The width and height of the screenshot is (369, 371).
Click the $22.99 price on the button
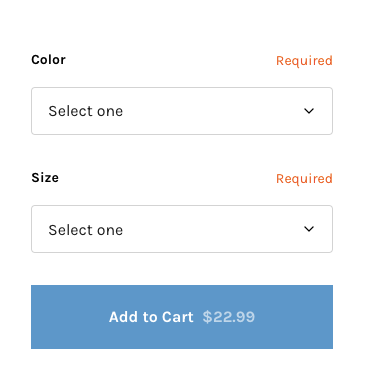tap(229, 317)
